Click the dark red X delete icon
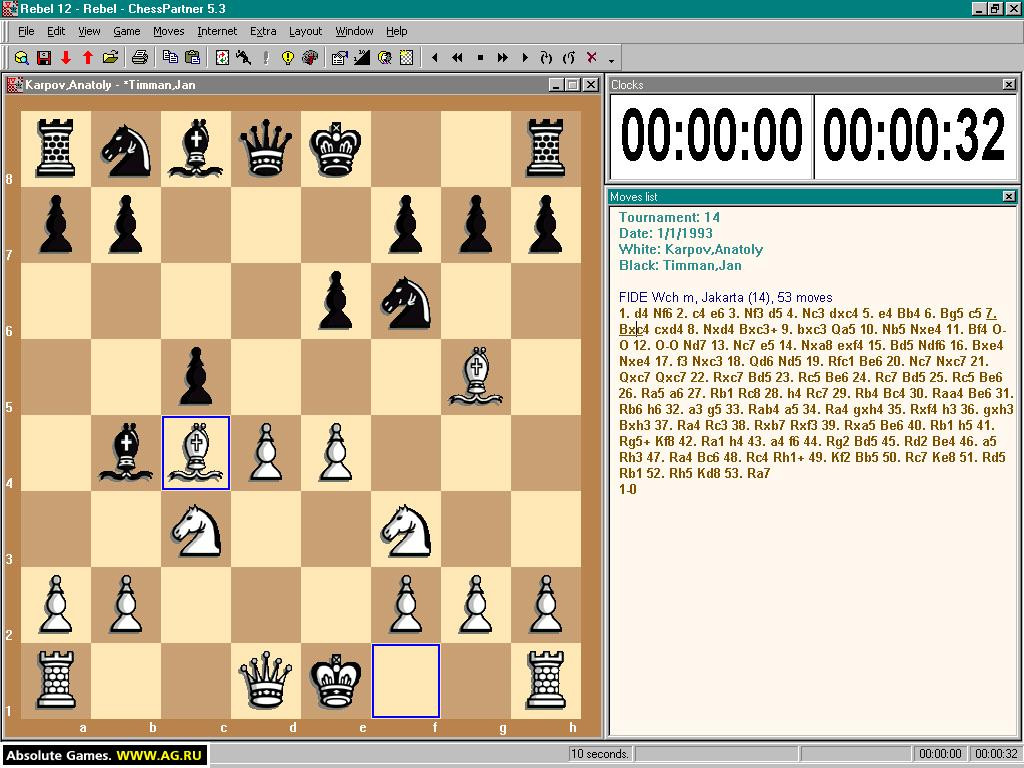 click(x=591, y=57)
